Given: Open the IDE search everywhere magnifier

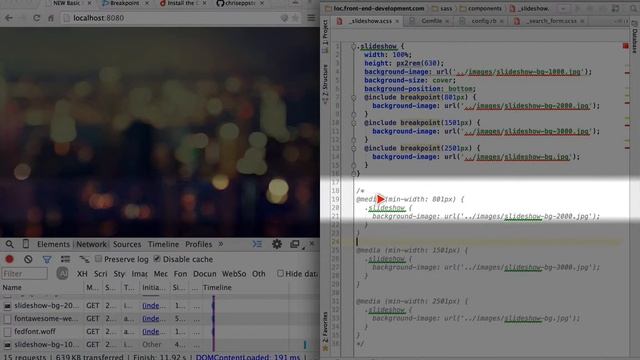Looking at the screenshot, I should pos(634,9).
